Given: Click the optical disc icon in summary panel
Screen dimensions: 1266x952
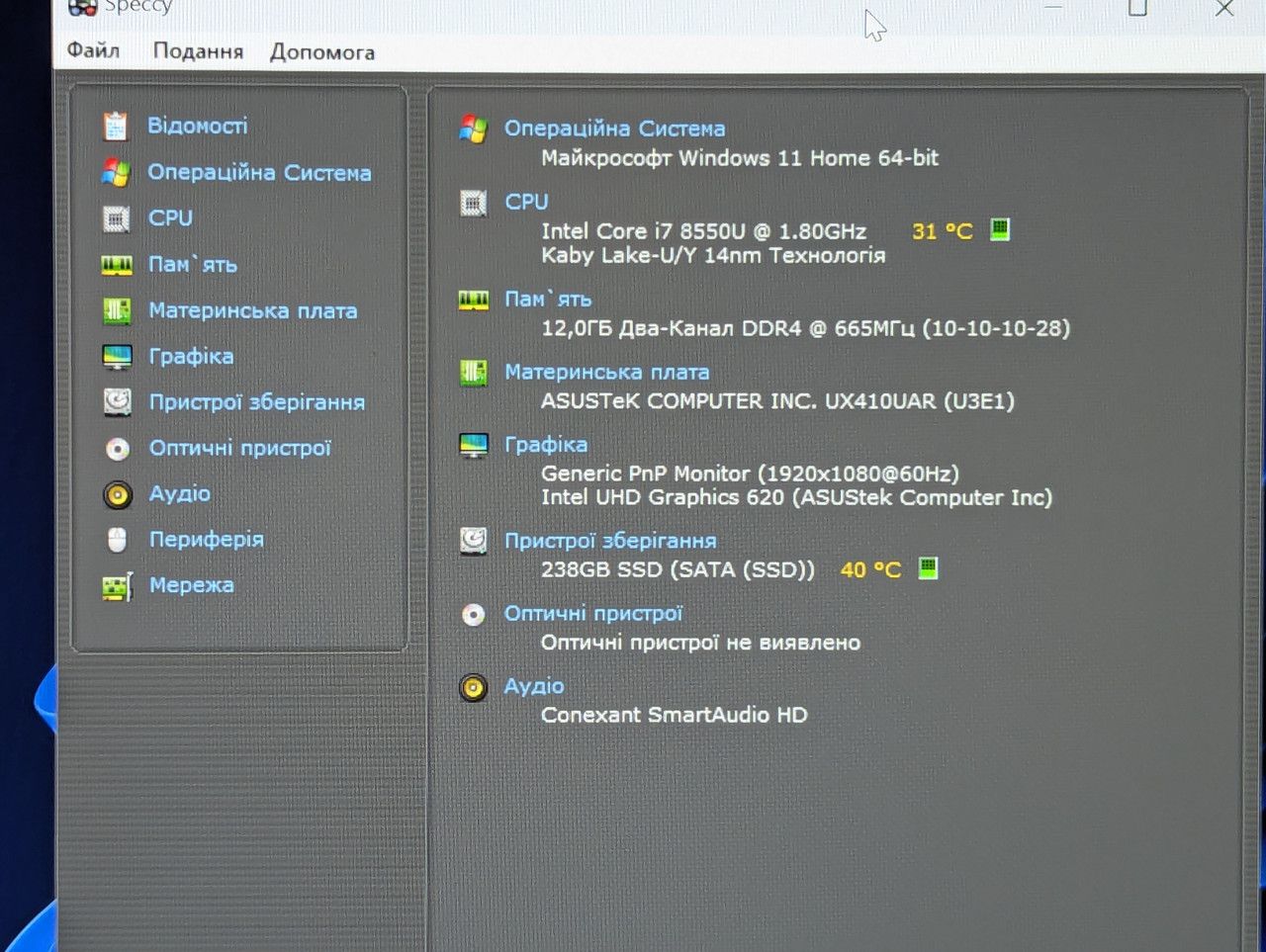Looking at the screenshot, I should click(x=474, y=615).
